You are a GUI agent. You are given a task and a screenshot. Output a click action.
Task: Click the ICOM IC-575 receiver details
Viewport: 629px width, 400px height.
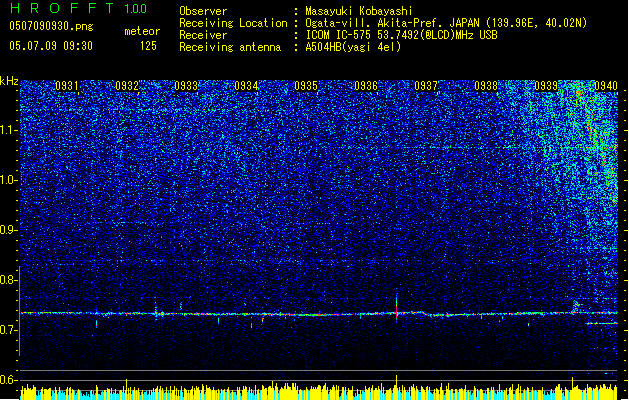point(401,35)
